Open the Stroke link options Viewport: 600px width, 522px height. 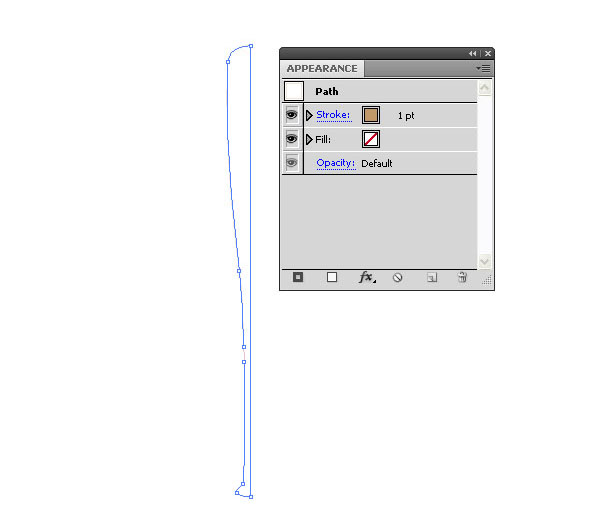pyautogui.click(x=333, y=115)
